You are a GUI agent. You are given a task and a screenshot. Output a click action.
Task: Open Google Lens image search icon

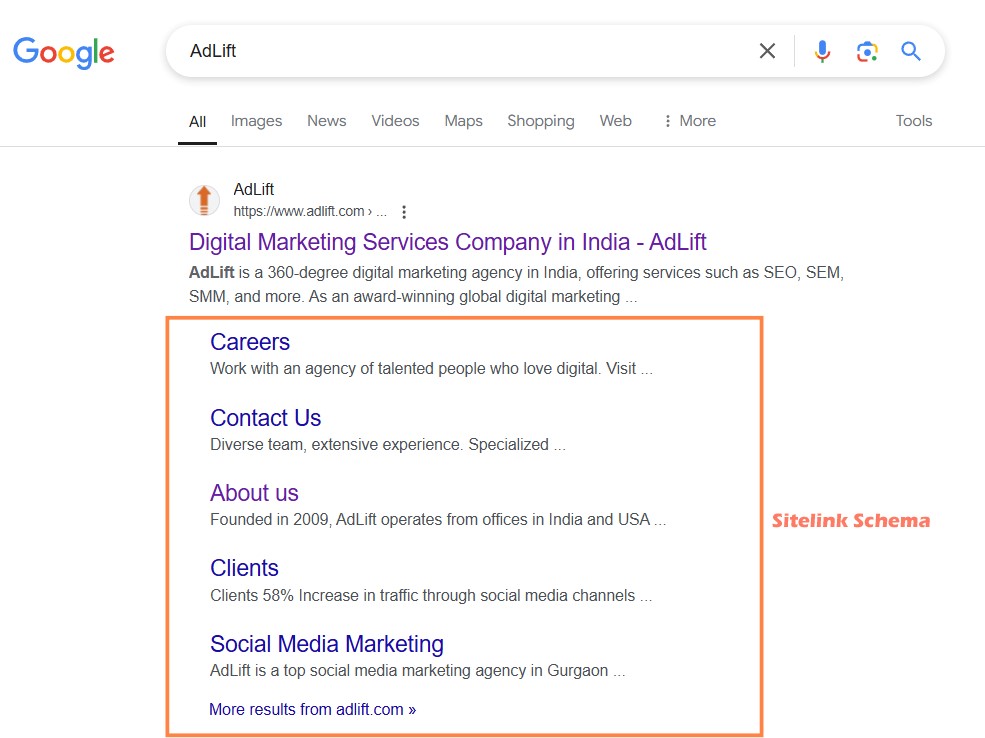point(867,52)
